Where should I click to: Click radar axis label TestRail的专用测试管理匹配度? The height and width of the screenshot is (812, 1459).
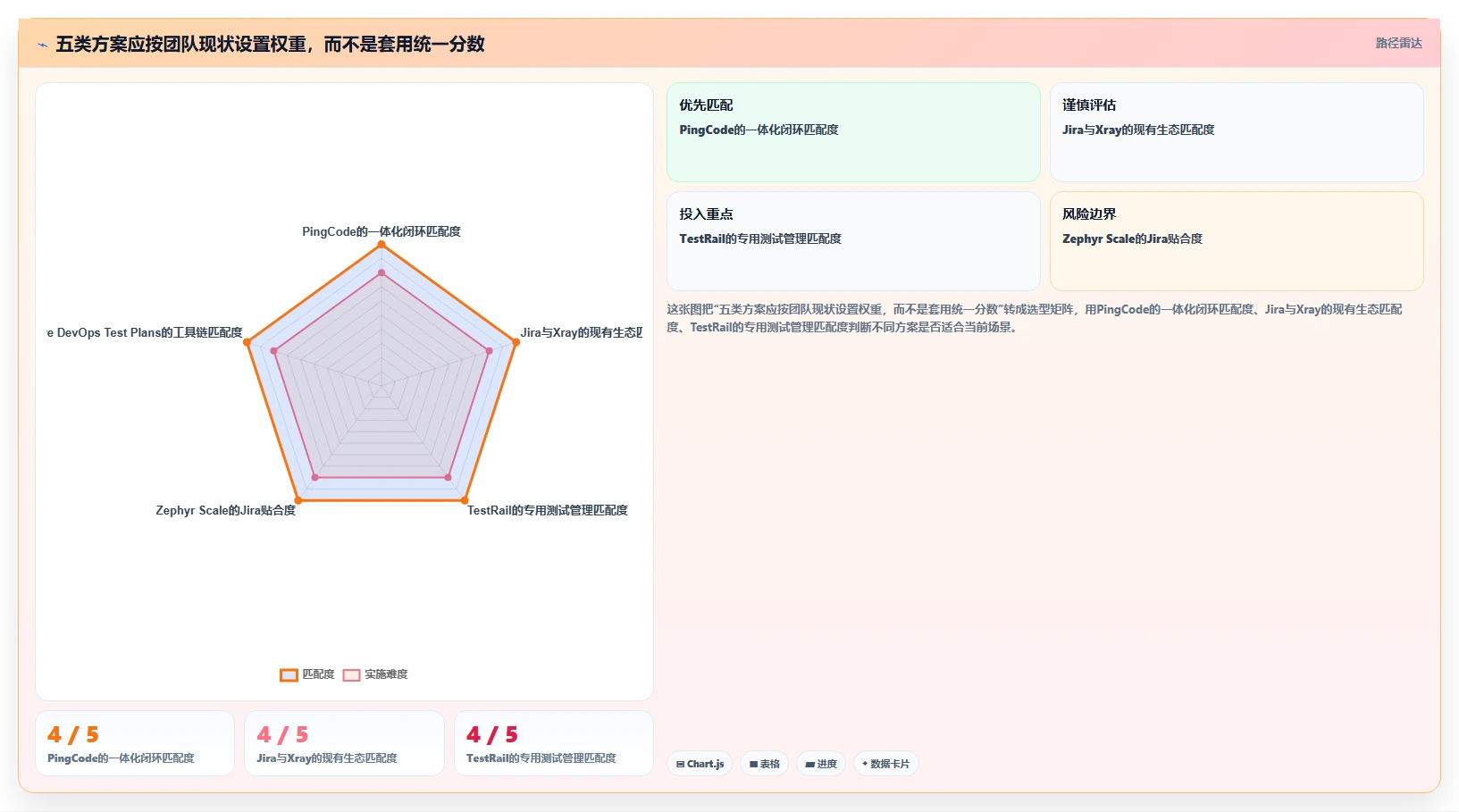click(x=548, y=510)
